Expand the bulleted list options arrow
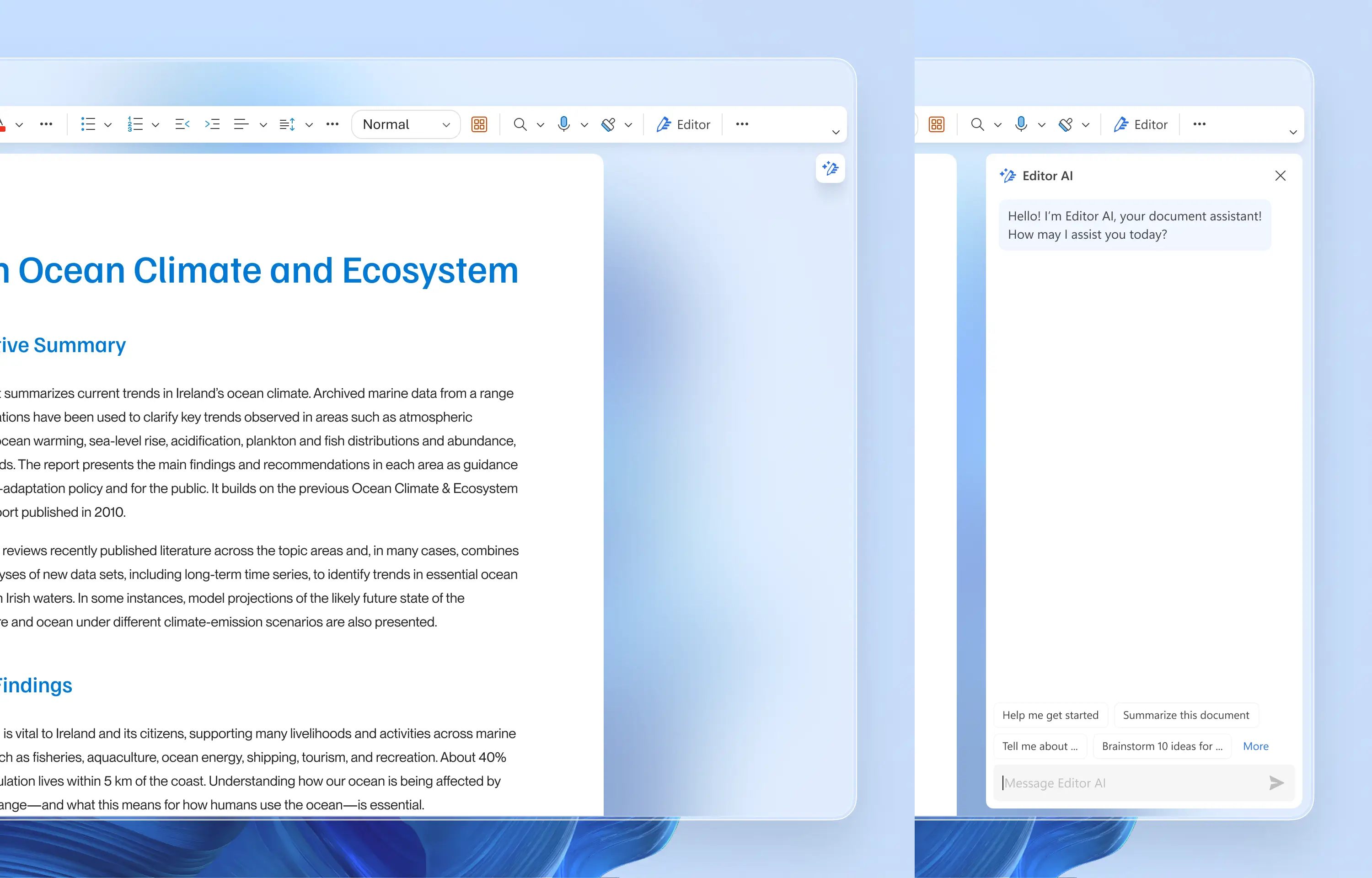 coord(108,125)
